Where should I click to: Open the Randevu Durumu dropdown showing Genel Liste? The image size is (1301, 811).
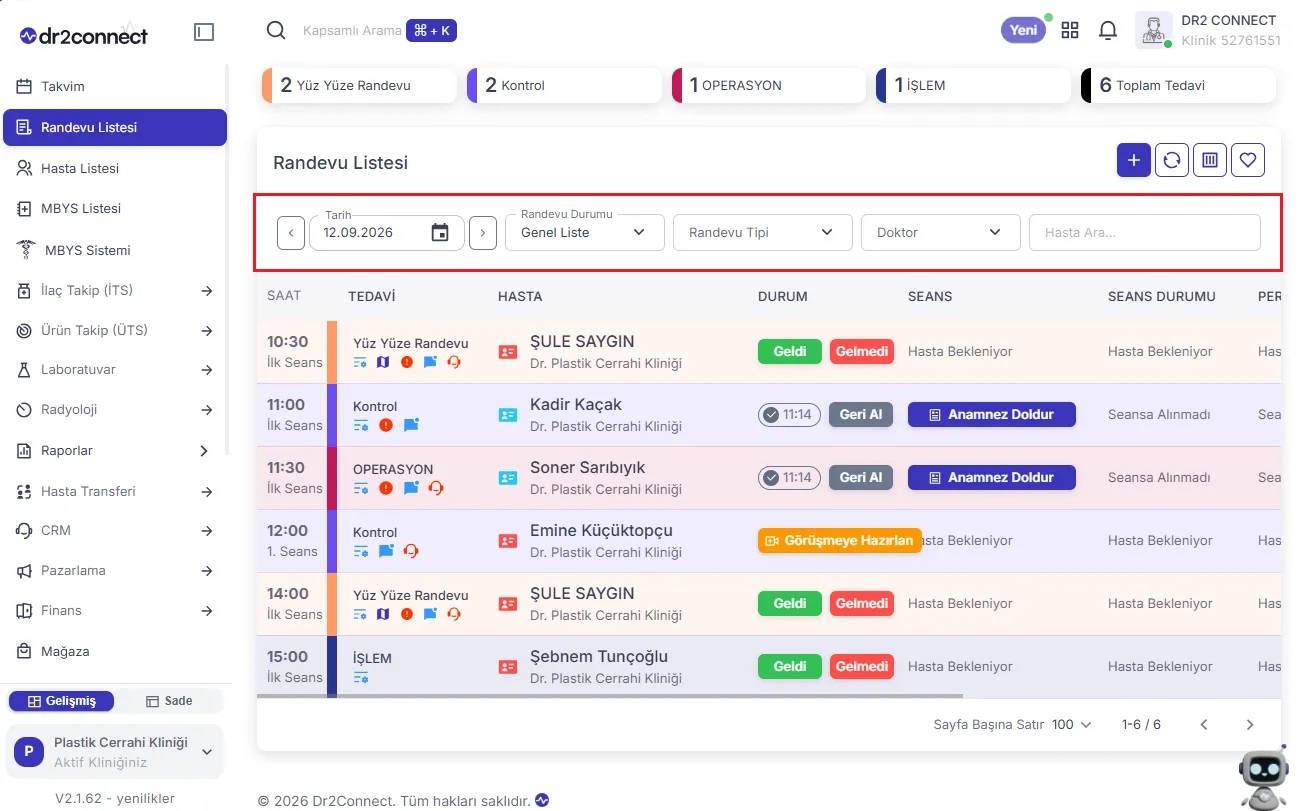coord(585,233)
